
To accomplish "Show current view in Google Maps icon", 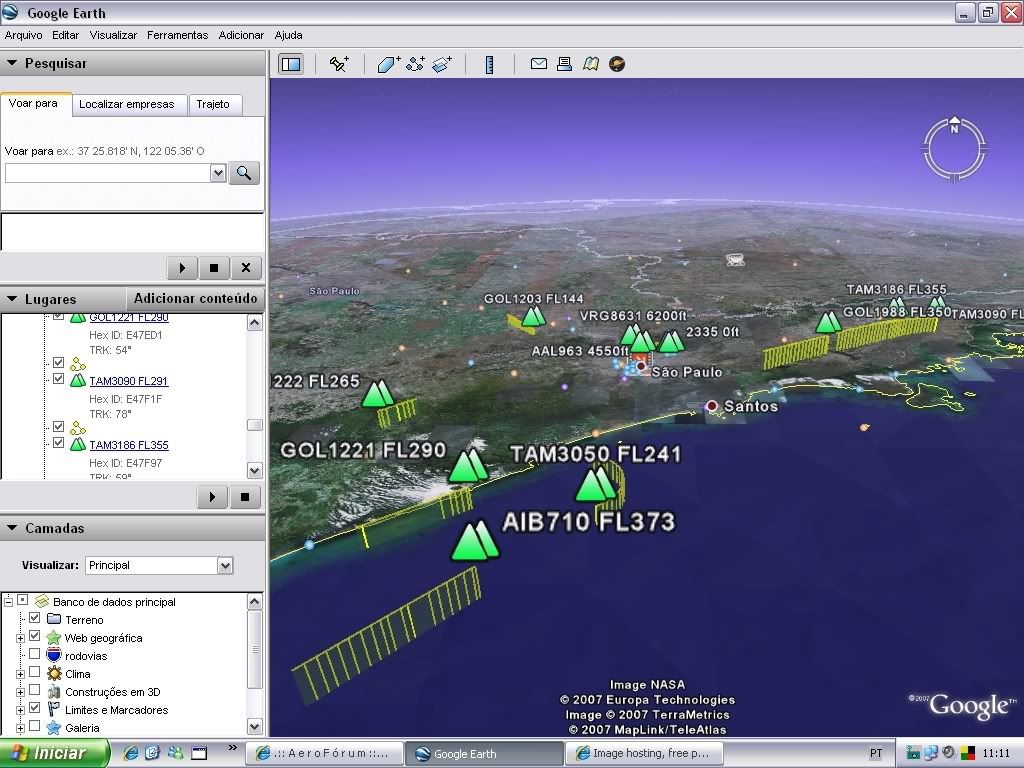I will pyautogui.click(x=591, y=63).
